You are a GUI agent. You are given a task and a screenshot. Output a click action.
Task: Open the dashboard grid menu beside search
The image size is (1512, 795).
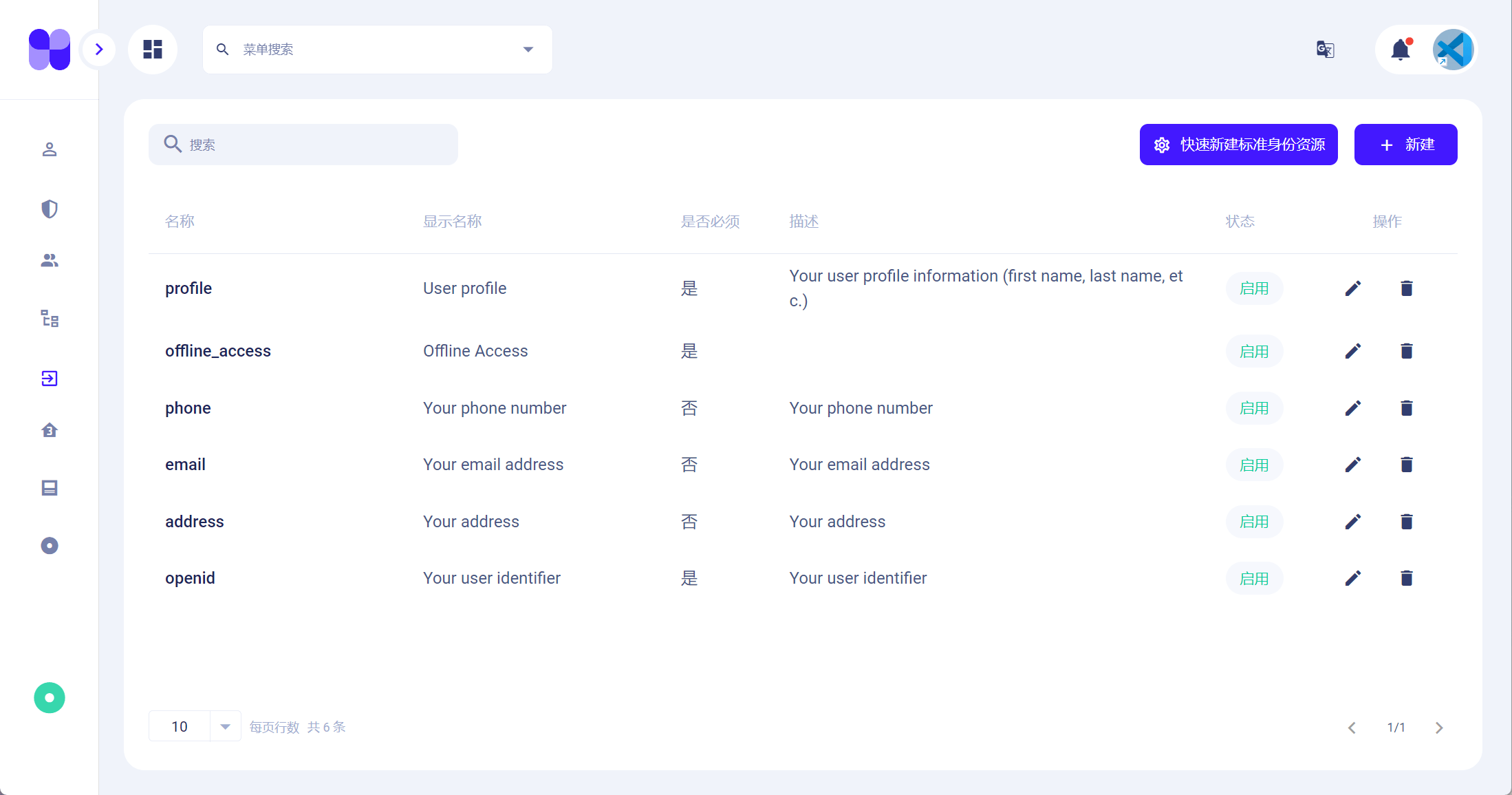(x=152, y=49)
